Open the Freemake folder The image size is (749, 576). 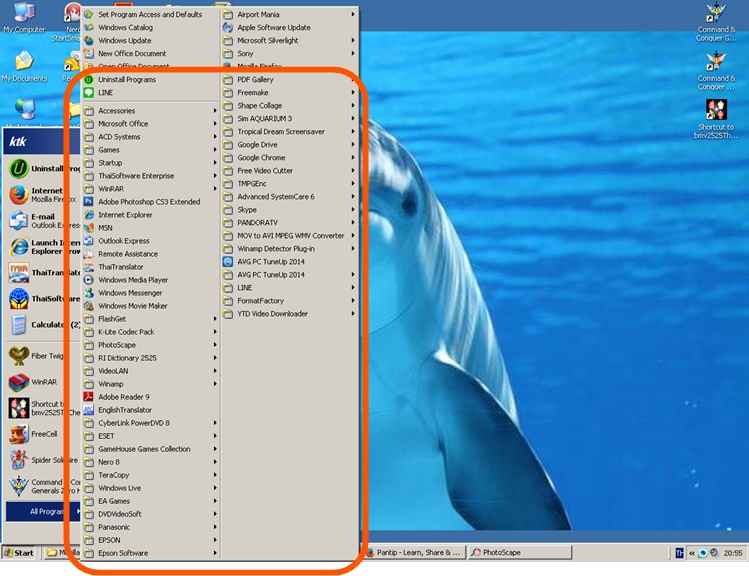tap(289, 93)
